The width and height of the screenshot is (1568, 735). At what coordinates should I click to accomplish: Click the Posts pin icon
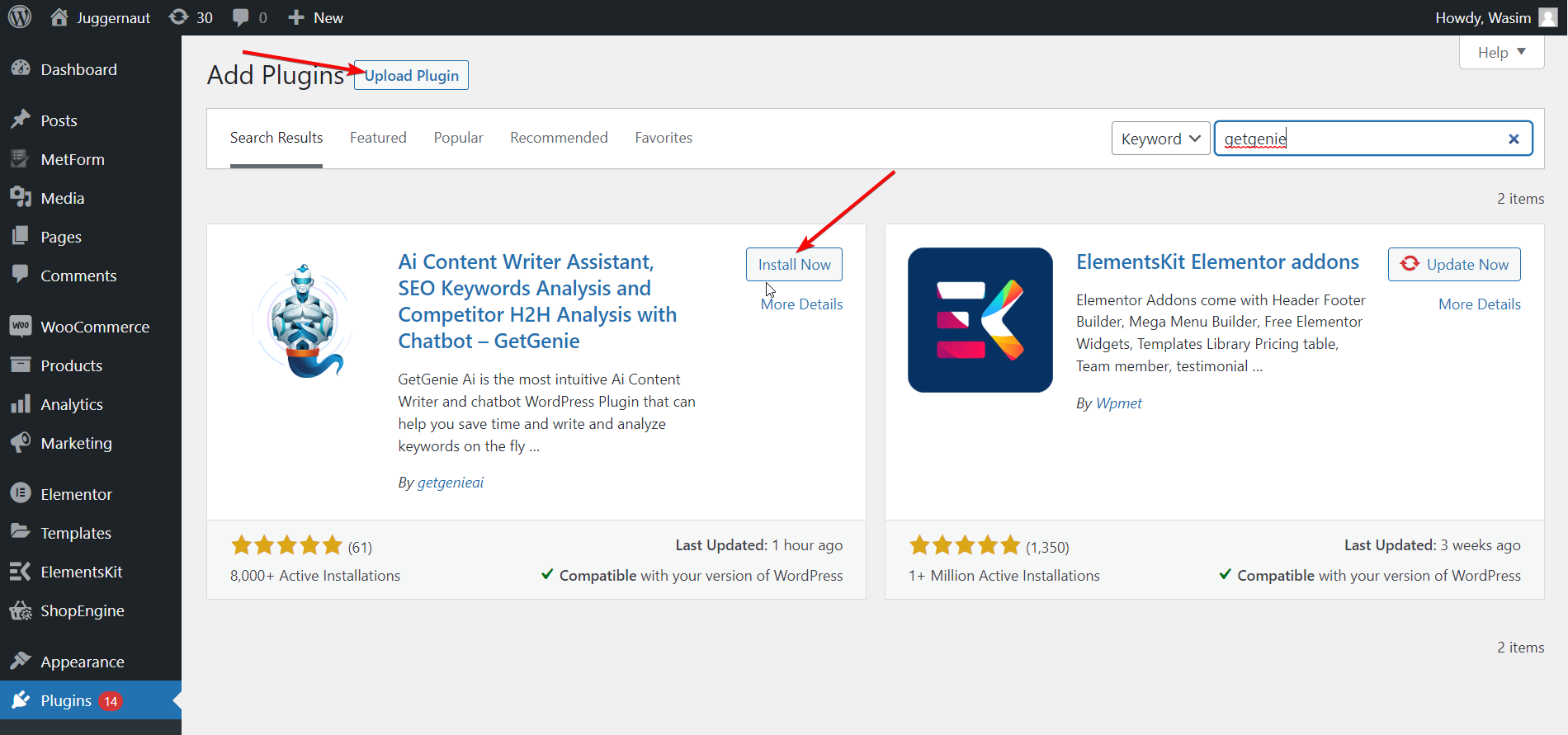click(x=21, y=120)
